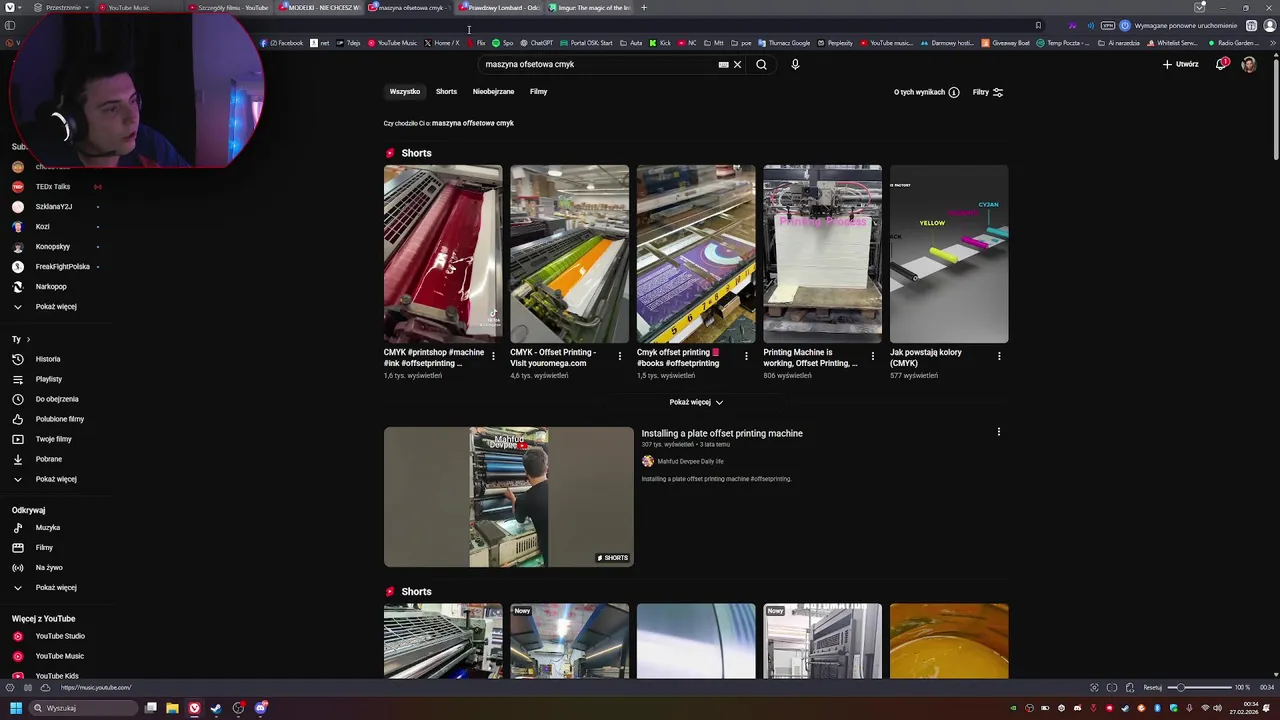The width and height of the screenshot is (1280, 720).
Task: Click Installing a plate offset printing machine title
Action: click(722, 433)
